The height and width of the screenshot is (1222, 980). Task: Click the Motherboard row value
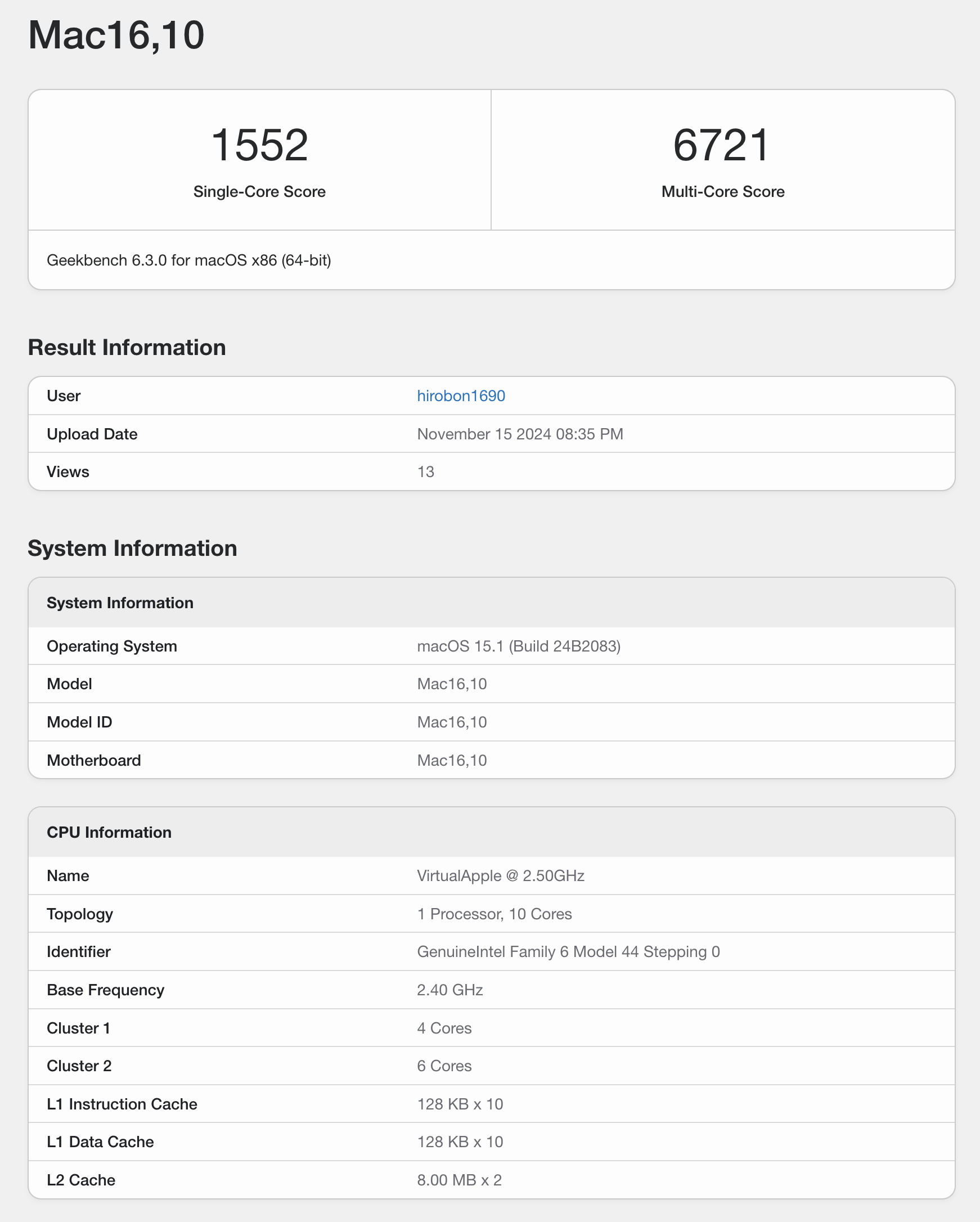[x=452, y=760]
